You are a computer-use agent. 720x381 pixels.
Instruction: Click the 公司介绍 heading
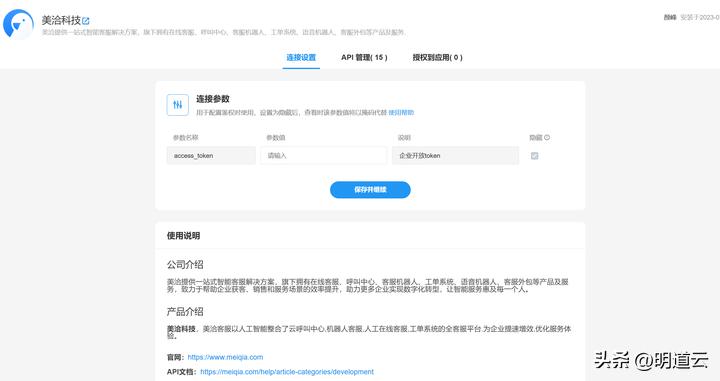click(185, 265)
